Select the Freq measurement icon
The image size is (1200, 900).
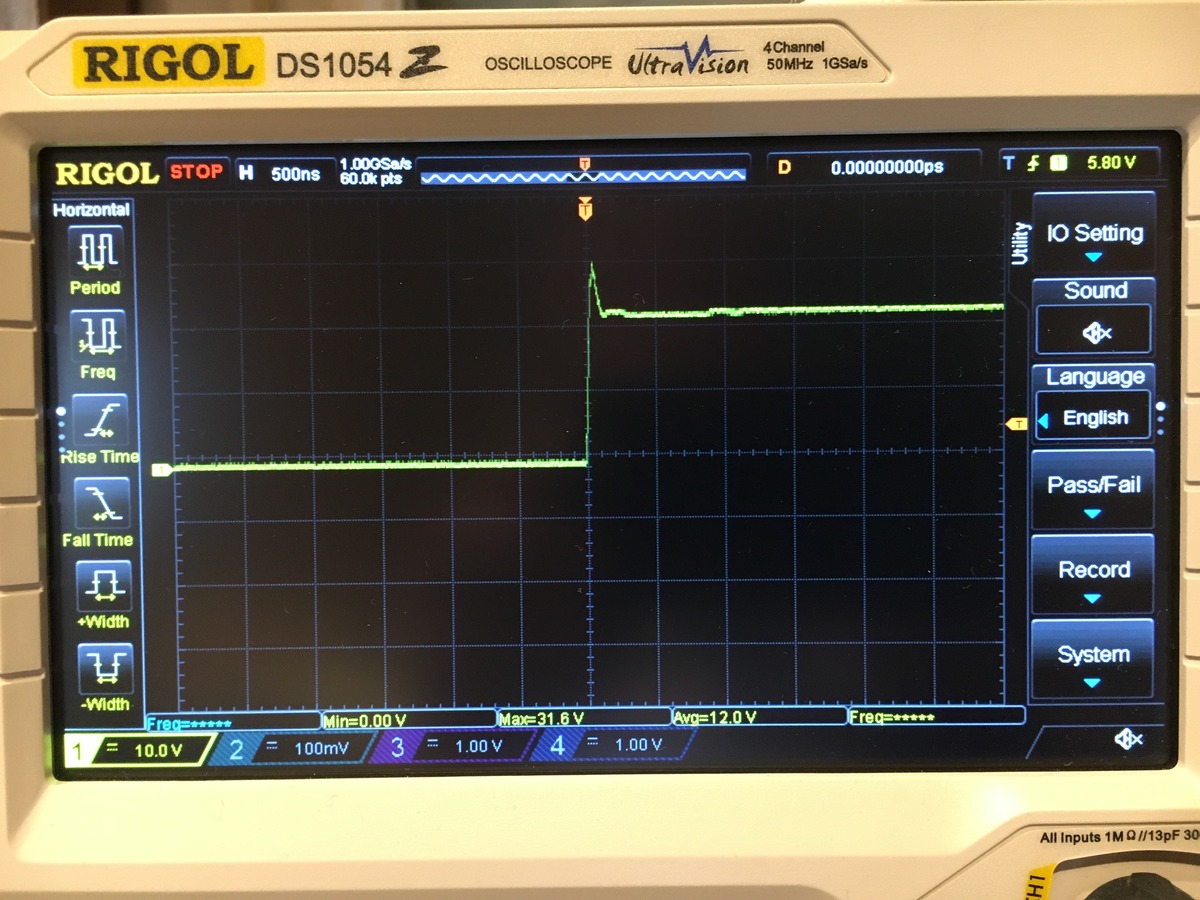[x=99, y=335]
